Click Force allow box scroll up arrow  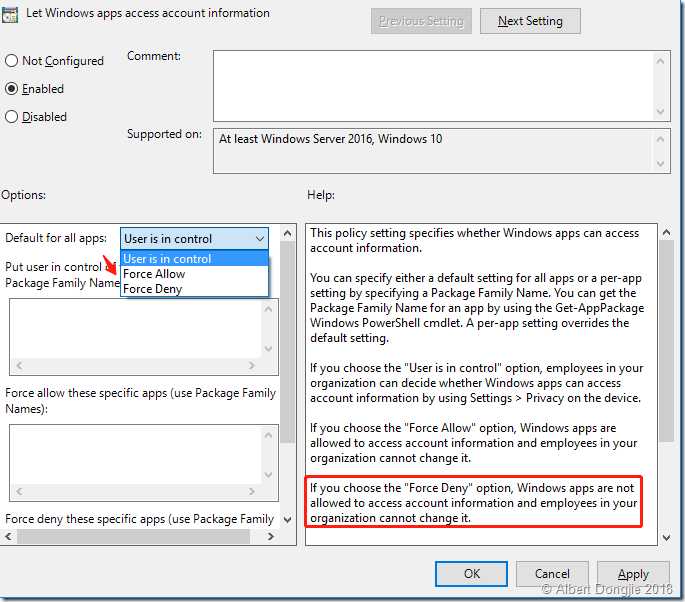[269, 435]
